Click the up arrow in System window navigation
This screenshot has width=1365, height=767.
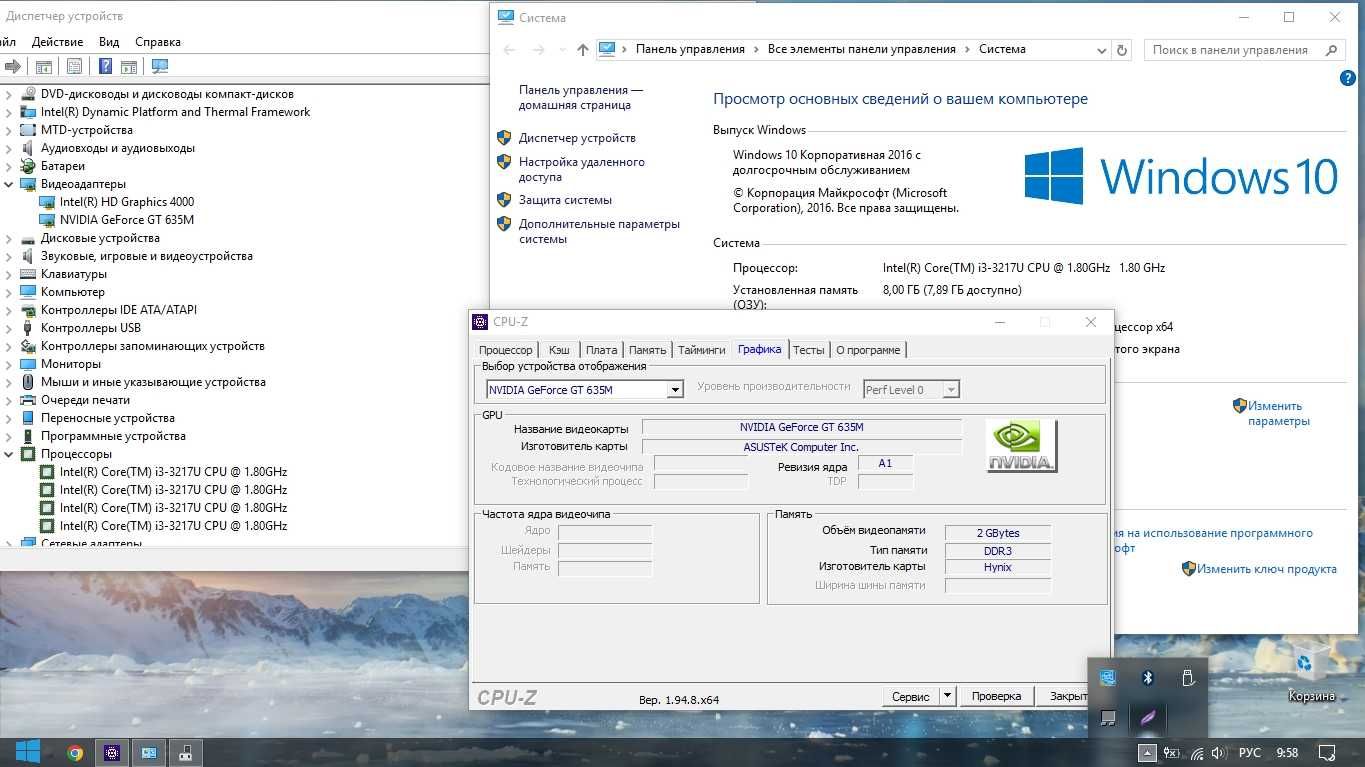coord(583,49)
